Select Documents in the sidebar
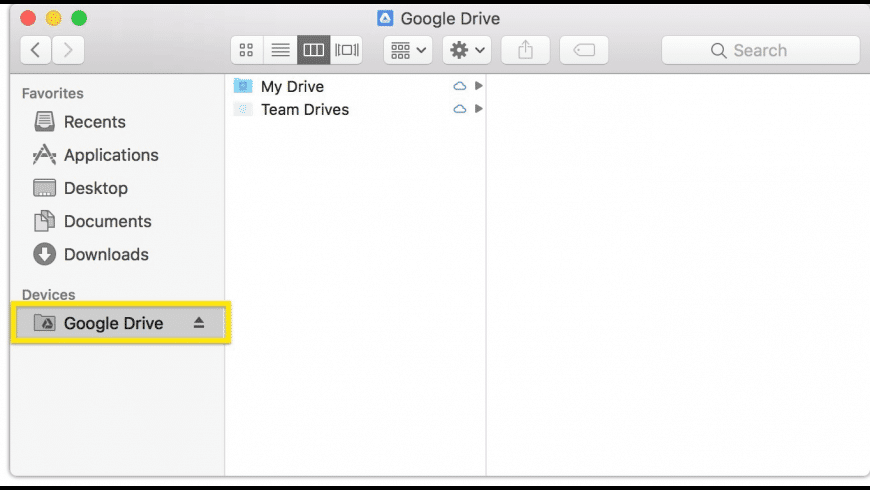This screenshot has width=870, height=490. pyautogui.click(x=93, y=221)
